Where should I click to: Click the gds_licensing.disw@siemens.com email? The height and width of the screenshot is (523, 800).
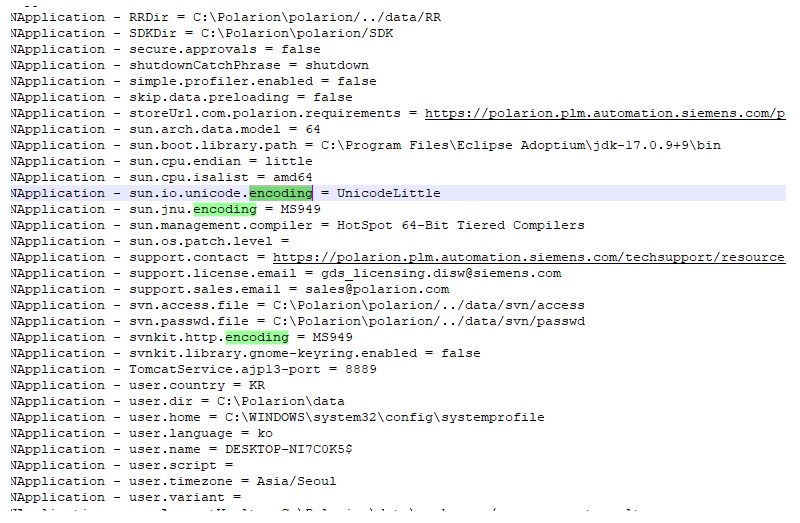[x=440, y=273]
